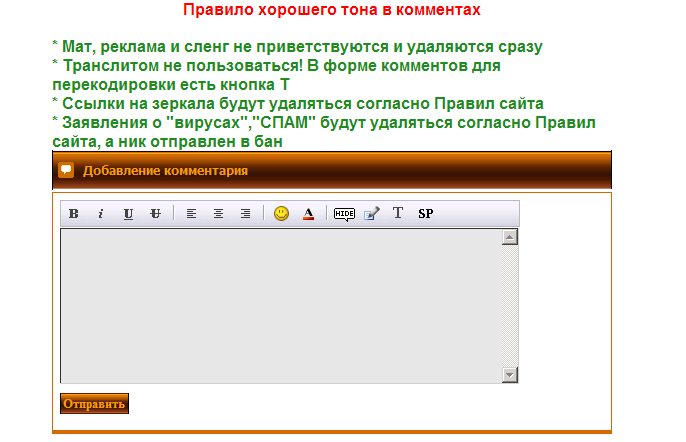Click the red 'Правило хорошего тона' heading

pos(332,10)
